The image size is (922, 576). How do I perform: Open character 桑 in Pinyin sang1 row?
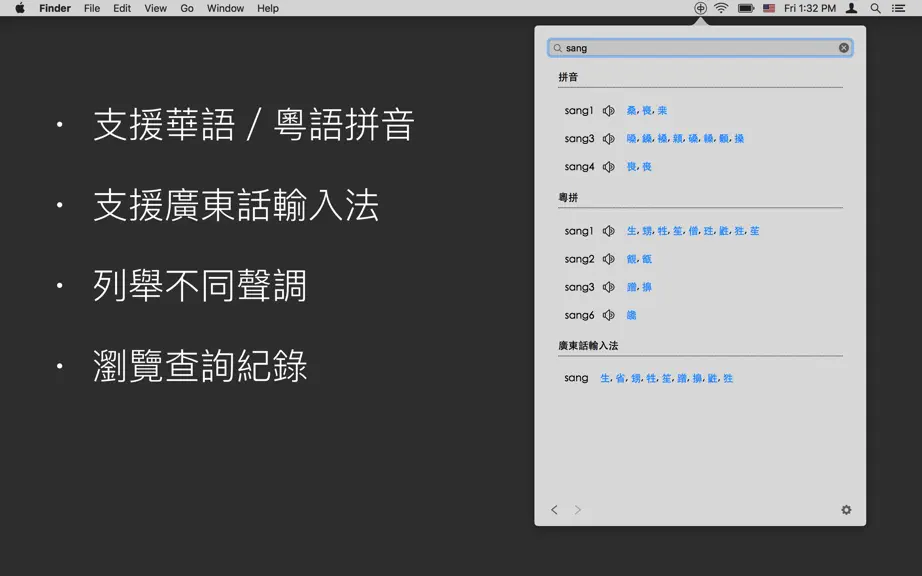[632, 110]
